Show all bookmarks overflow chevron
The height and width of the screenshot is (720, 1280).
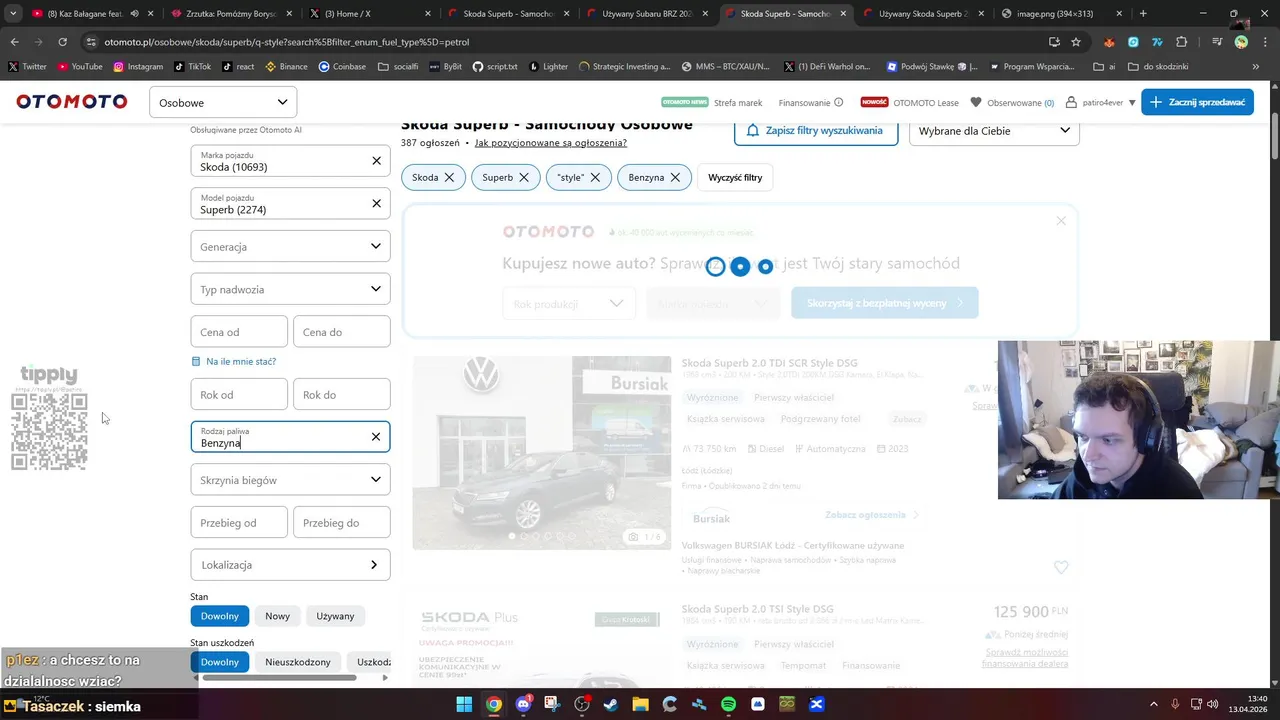(x=1255, y=67)
